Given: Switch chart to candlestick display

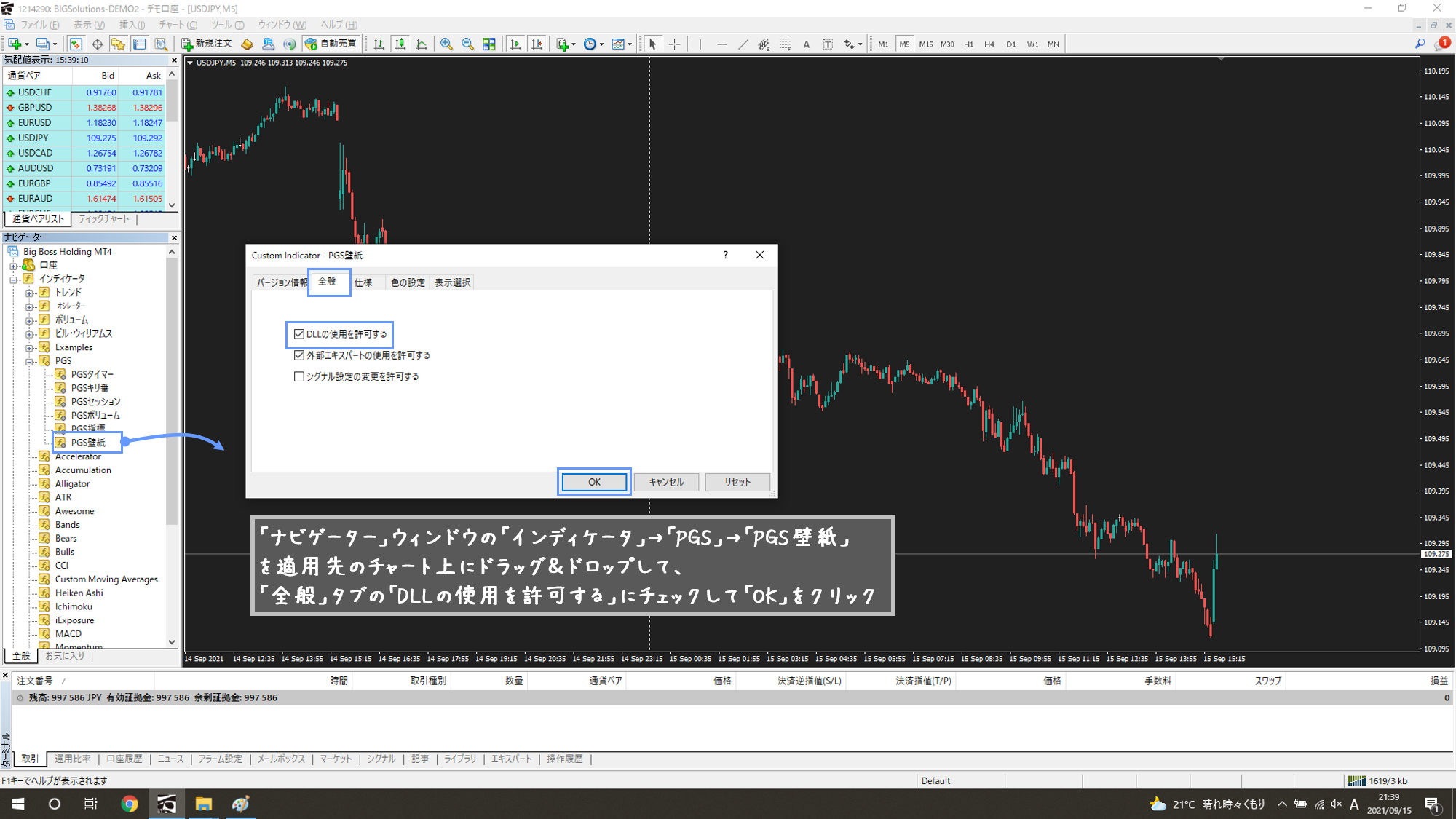Looking at the screenshot, I should (400, 44).
